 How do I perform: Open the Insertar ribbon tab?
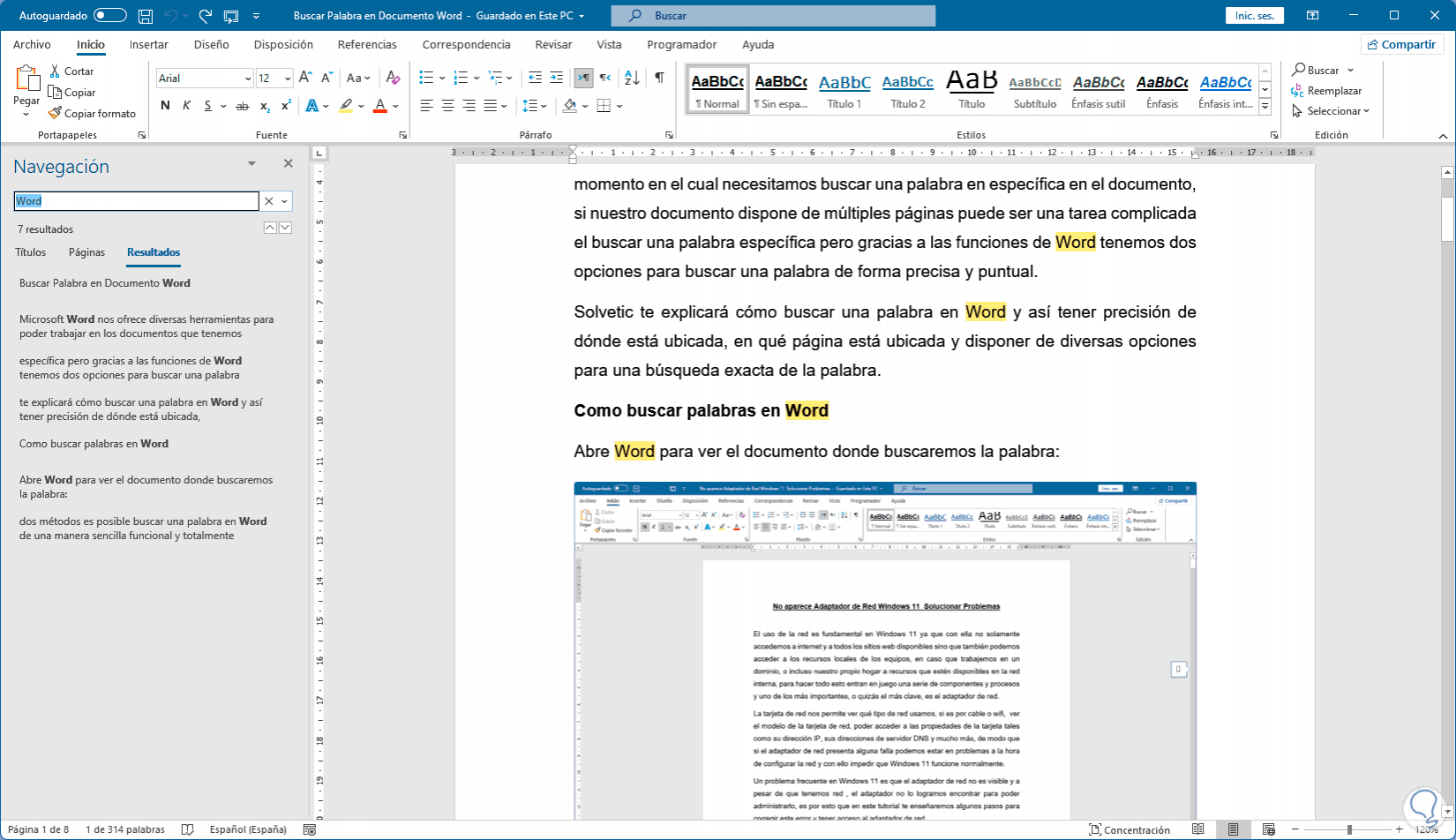pyautogui.click(x=148, y=44)
